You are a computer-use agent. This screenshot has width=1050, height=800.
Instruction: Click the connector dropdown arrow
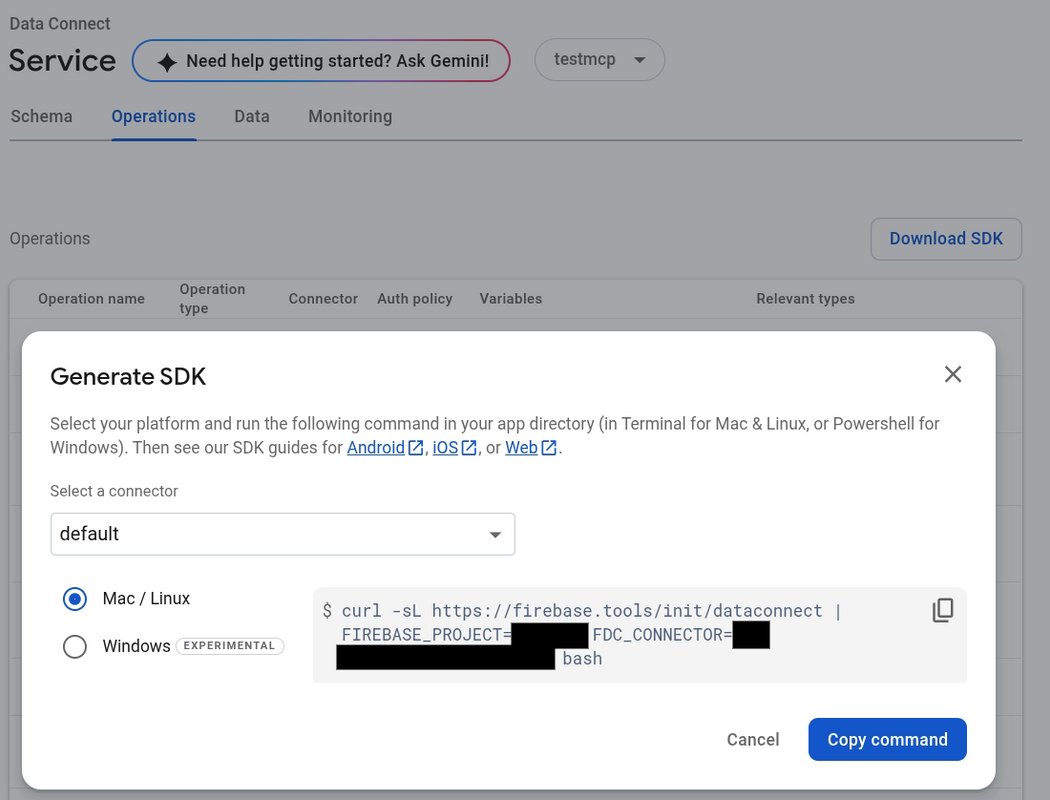click(x=495, y=535)
